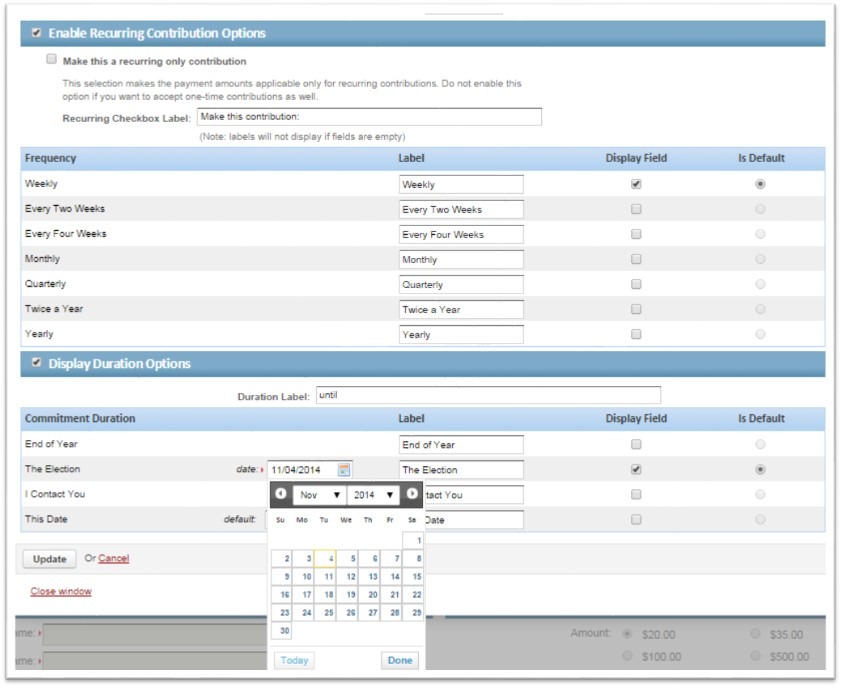This screenshot has width=842, height=688.
Task: Check Display Field for Every Four Weeks
Action: pyautogui.click(x=636, y=234)
